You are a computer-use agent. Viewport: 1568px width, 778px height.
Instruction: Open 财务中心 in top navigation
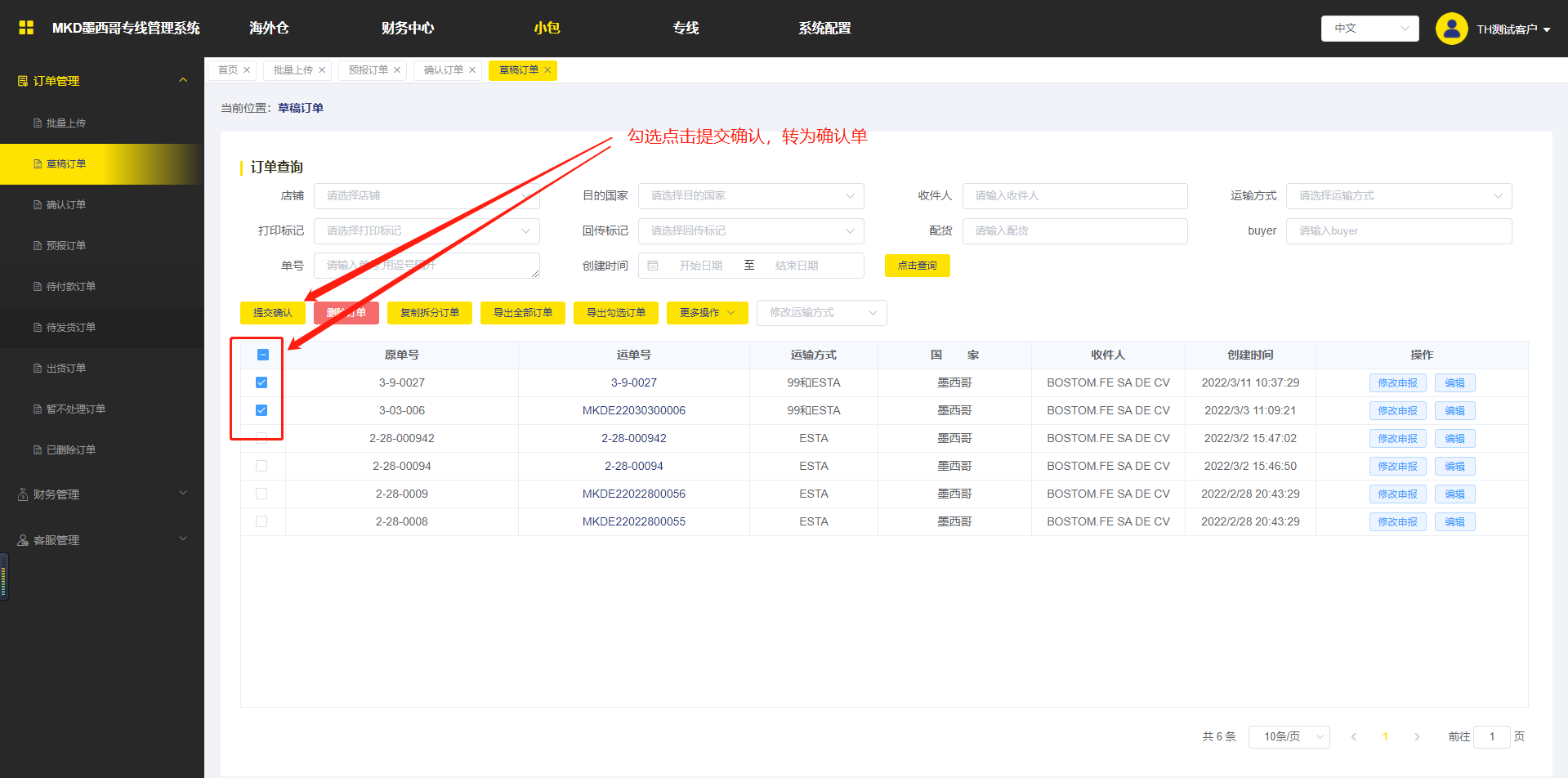click(407, 29)
